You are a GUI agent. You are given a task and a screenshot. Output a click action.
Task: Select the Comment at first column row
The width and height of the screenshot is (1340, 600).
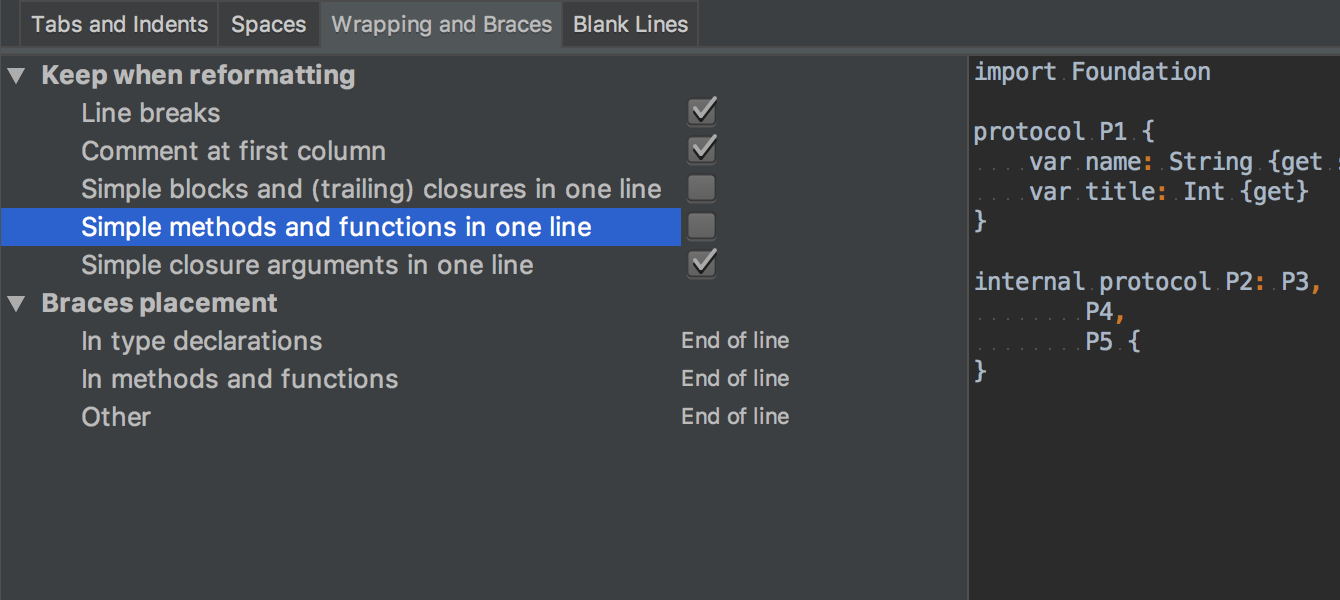(233, 150)
